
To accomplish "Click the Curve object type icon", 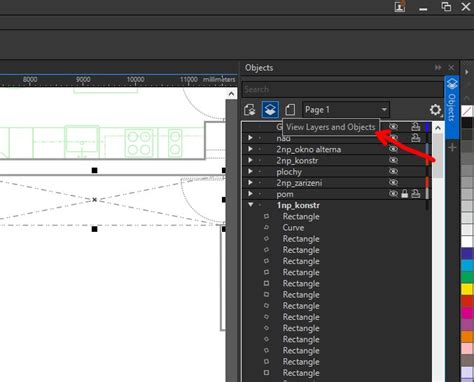I will pyautogui.click(x=266, y=227).
